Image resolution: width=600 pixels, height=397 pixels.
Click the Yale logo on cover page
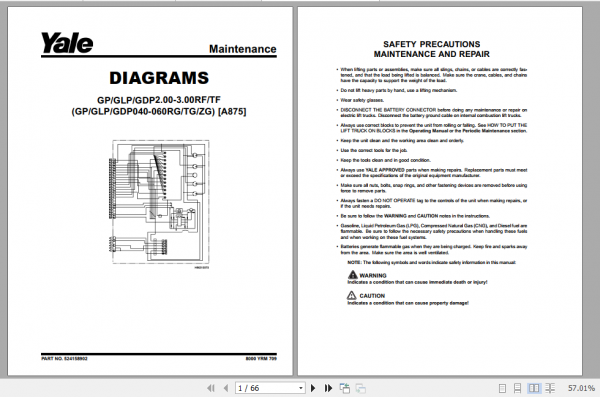pyautogui.click(x=67, y=43)
